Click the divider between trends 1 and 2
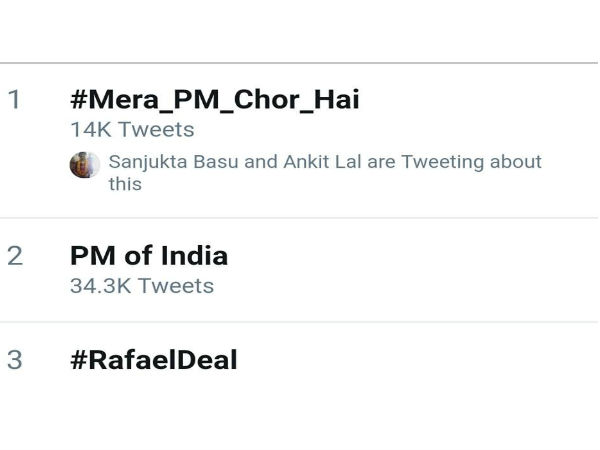Viewport: 600px width, 450px height. pyautogui.click(x=300, y=218)
